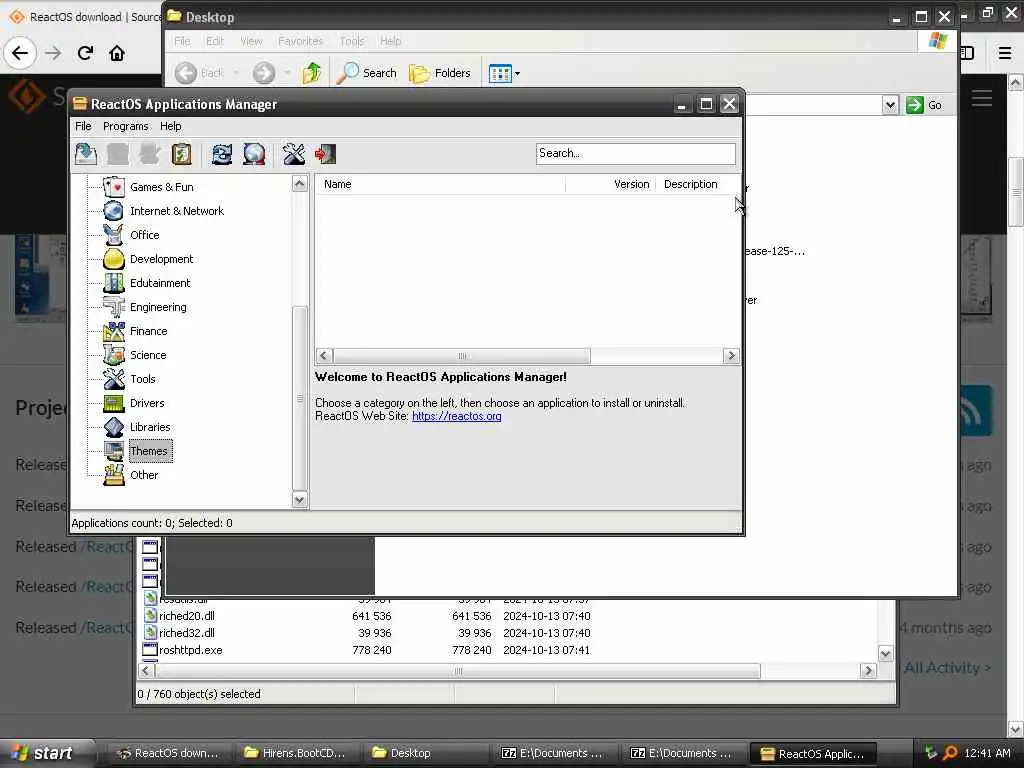Click the Install toolbar icon in Applications Manager

[x=86, y=154]
